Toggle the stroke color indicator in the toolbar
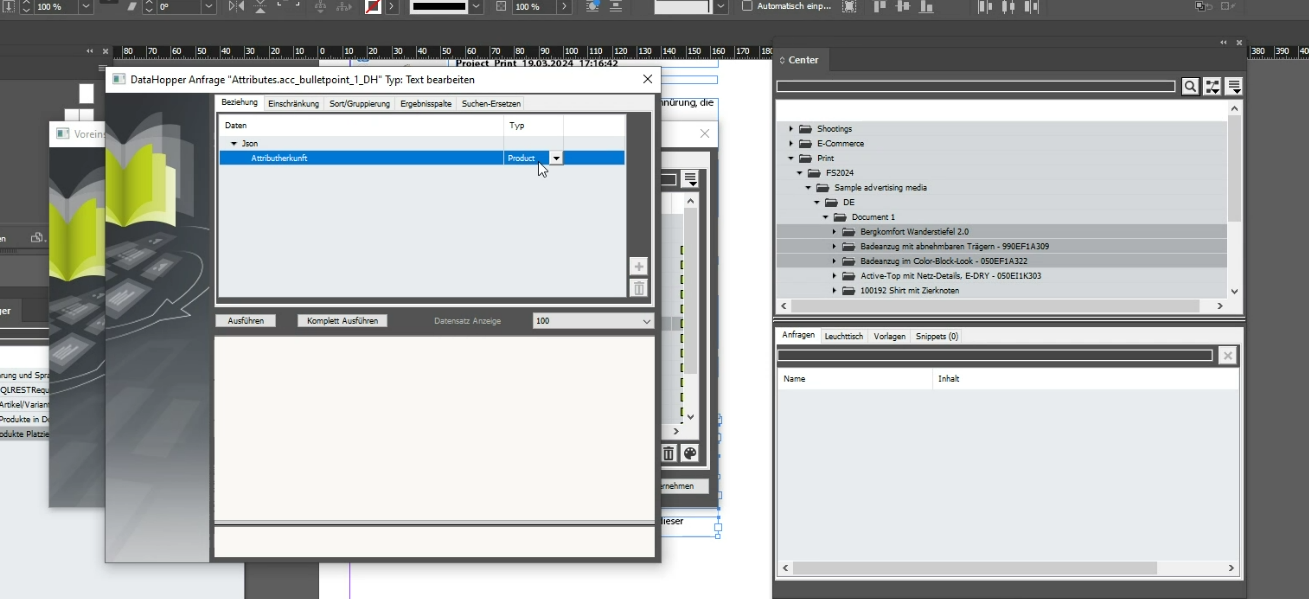This screenshot has width=1309, height=599. click(x=374, y=7)
